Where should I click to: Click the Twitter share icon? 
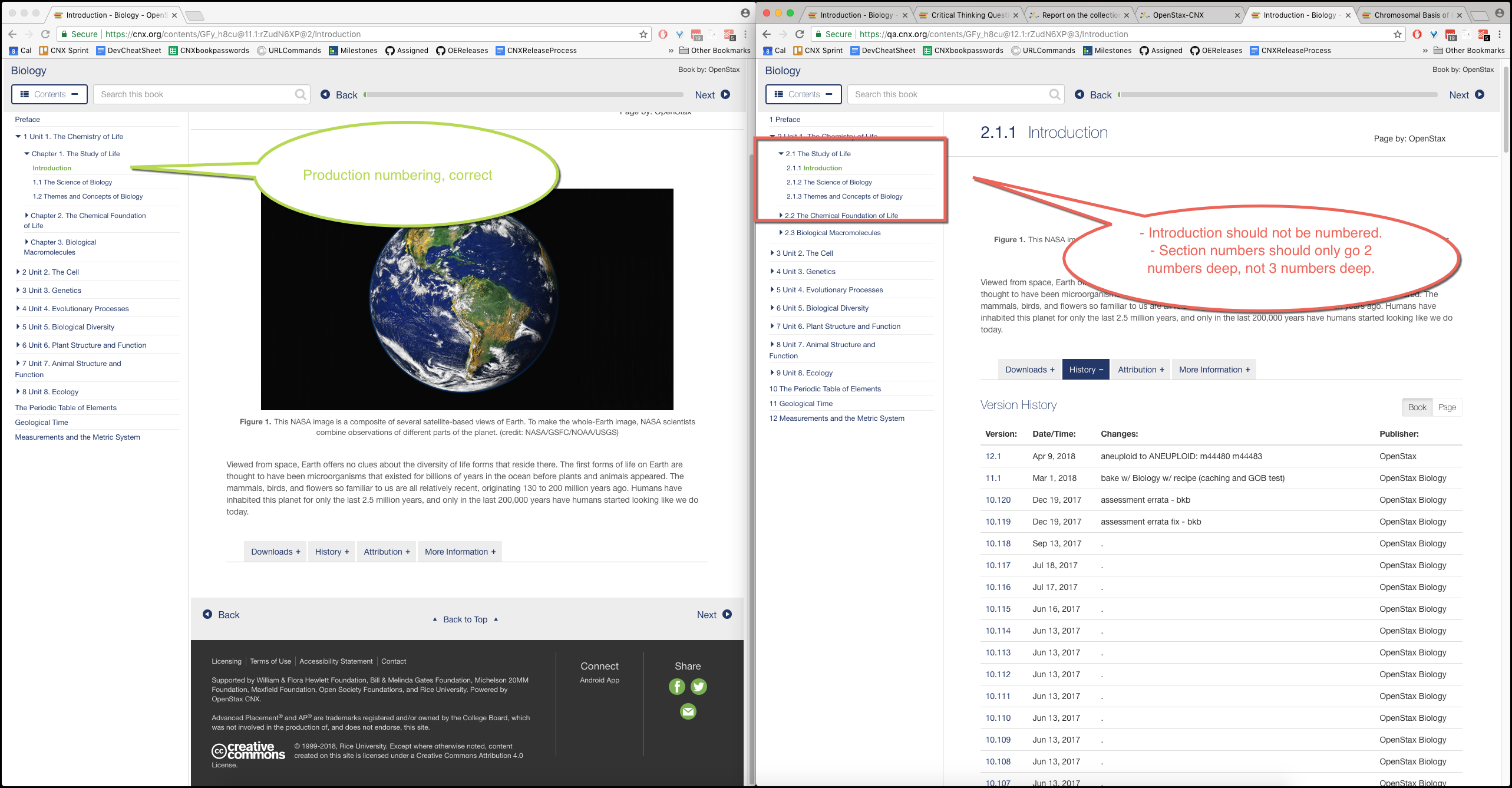[x=699, y=687]
